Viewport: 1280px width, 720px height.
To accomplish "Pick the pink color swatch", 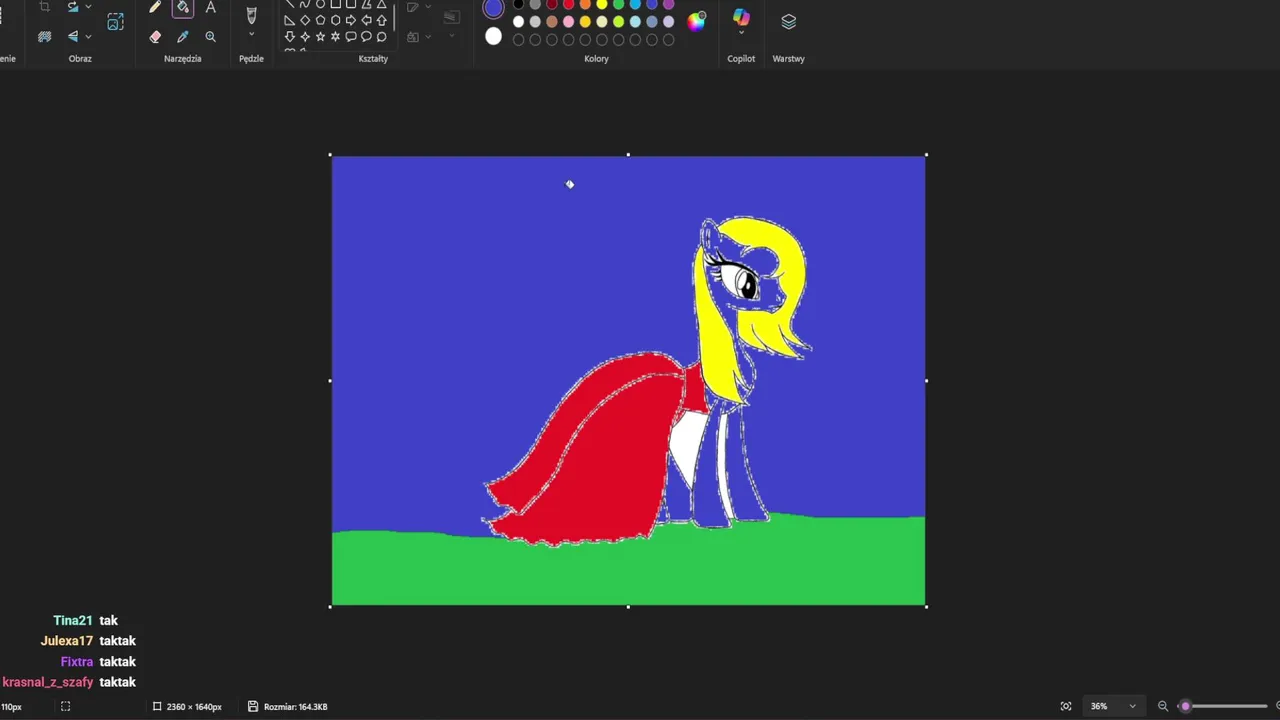I will coord(568,21).
